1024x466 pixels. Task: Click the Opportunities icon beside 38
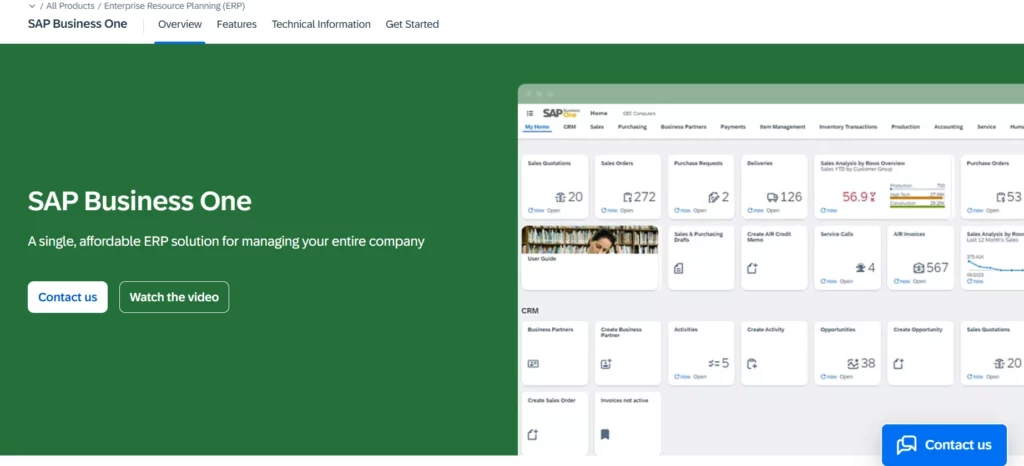[x=852, y=364]
